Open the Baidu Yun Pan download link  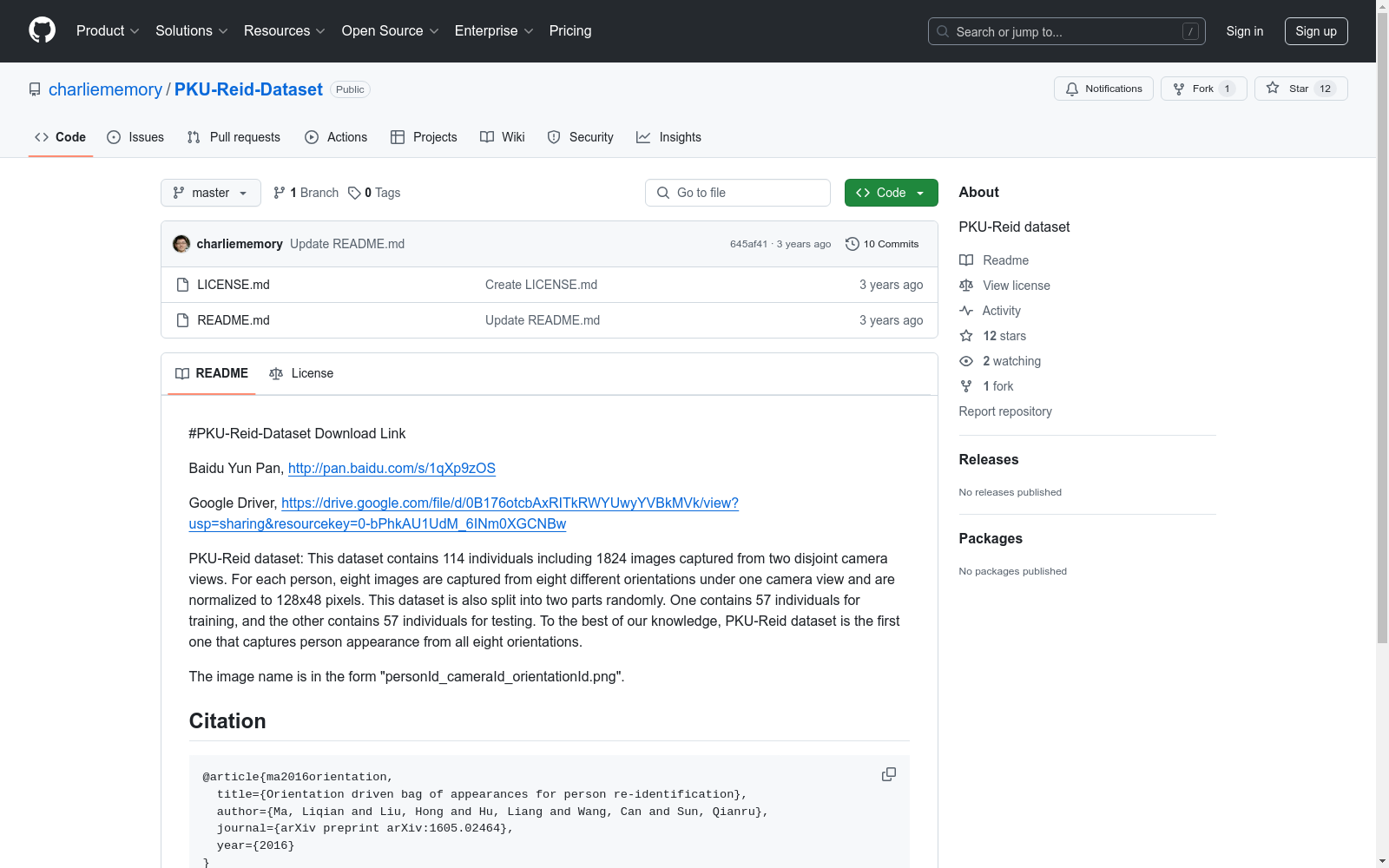[392, 468]
